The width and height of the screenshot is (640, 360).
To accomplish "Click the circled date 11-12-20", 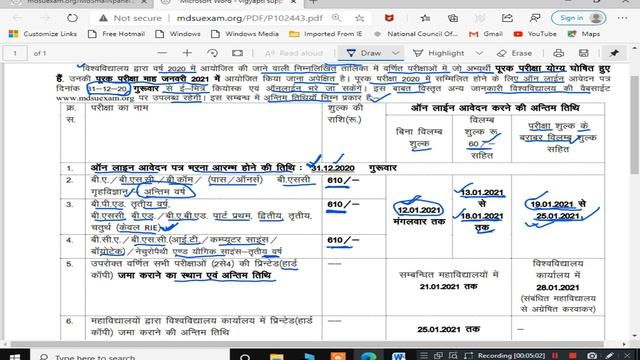I will point(108,89).
